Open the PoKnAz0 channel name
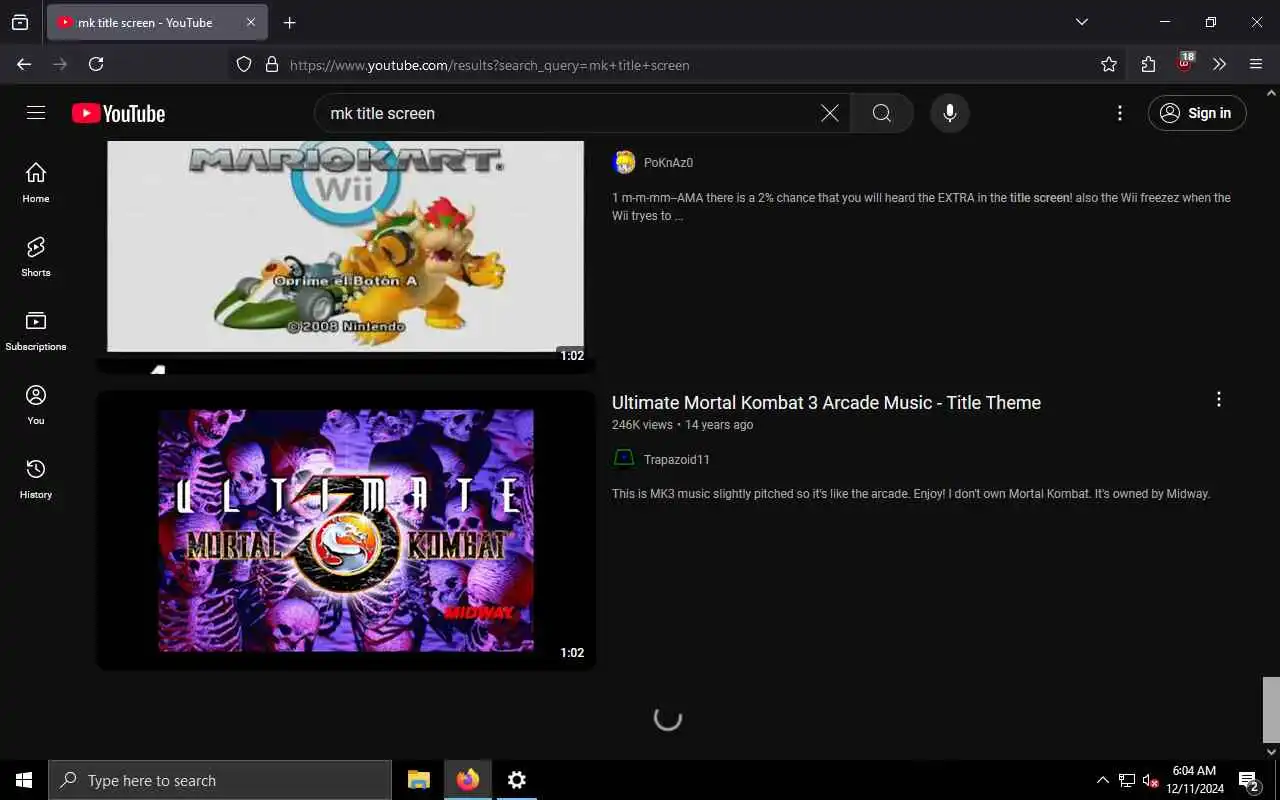Image resolution: width=1280 pixels, height=800 pixels. (668, 162)
